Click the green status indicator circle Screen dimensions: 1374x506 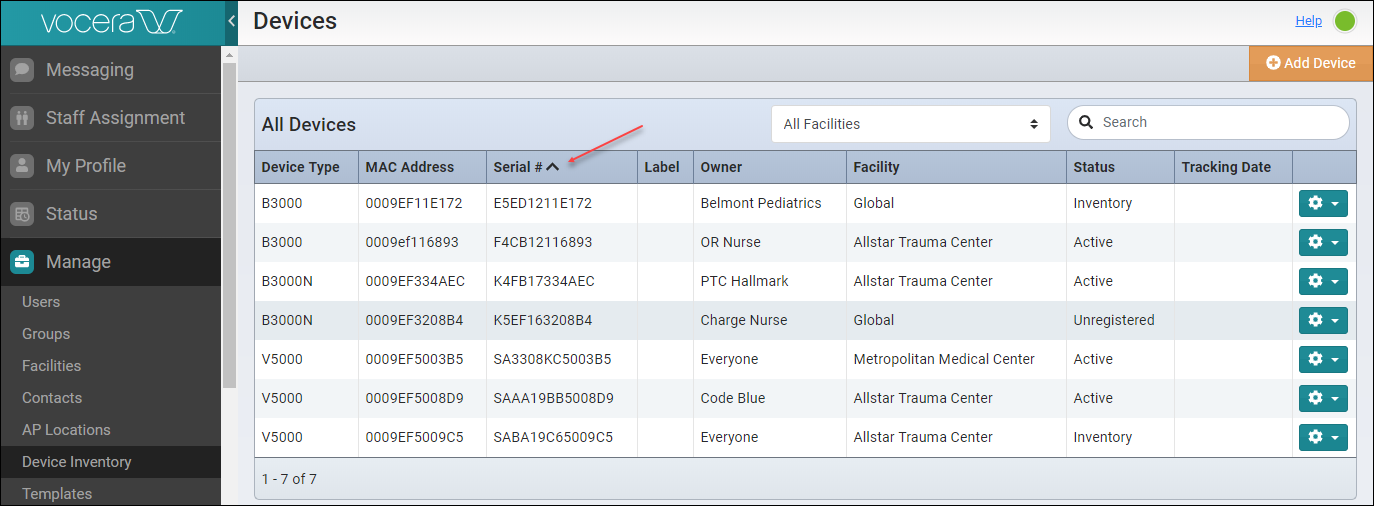[1345, 21]
